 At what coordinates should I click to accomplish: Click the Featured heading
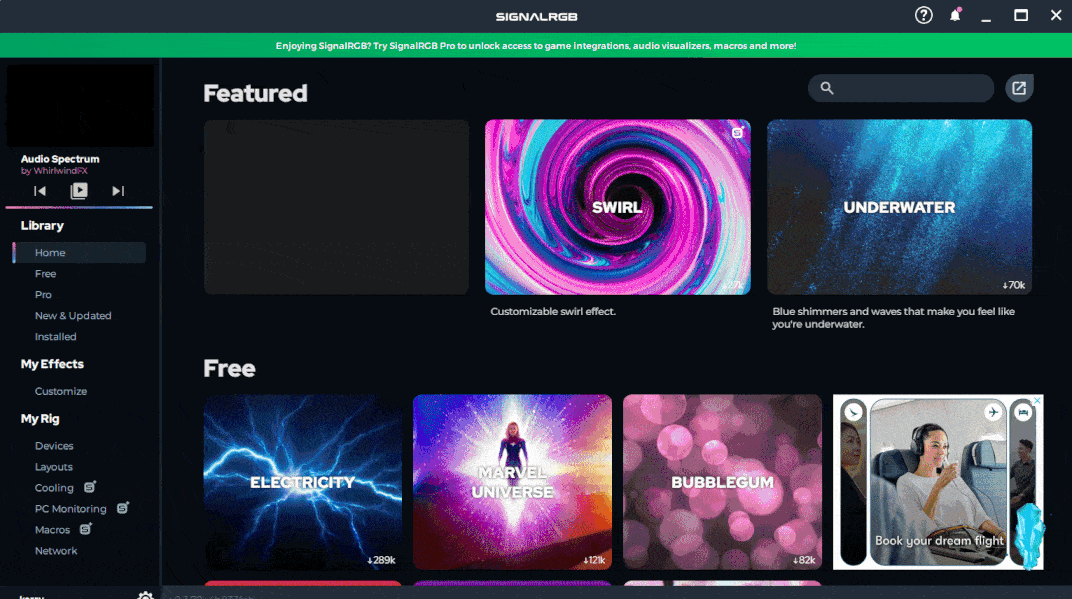click(255, 93)
